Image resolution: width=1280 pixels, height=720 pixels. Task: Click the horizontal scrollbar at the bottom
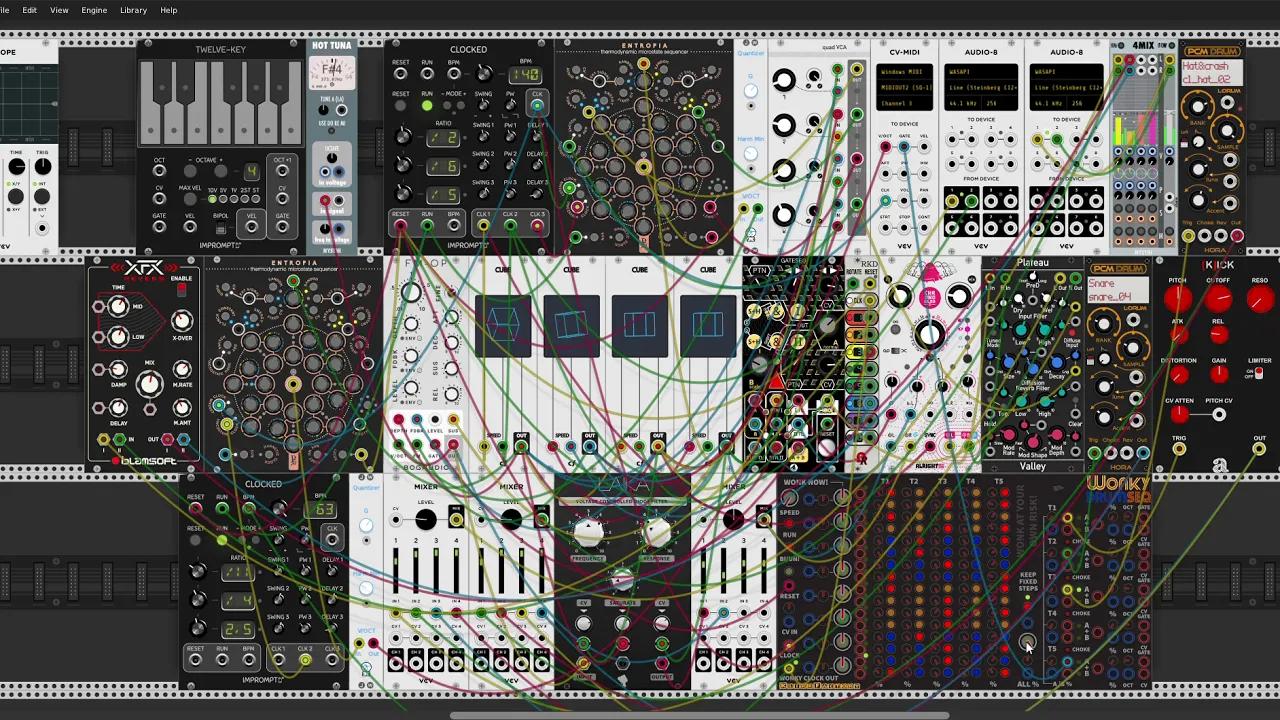(700, 715)
